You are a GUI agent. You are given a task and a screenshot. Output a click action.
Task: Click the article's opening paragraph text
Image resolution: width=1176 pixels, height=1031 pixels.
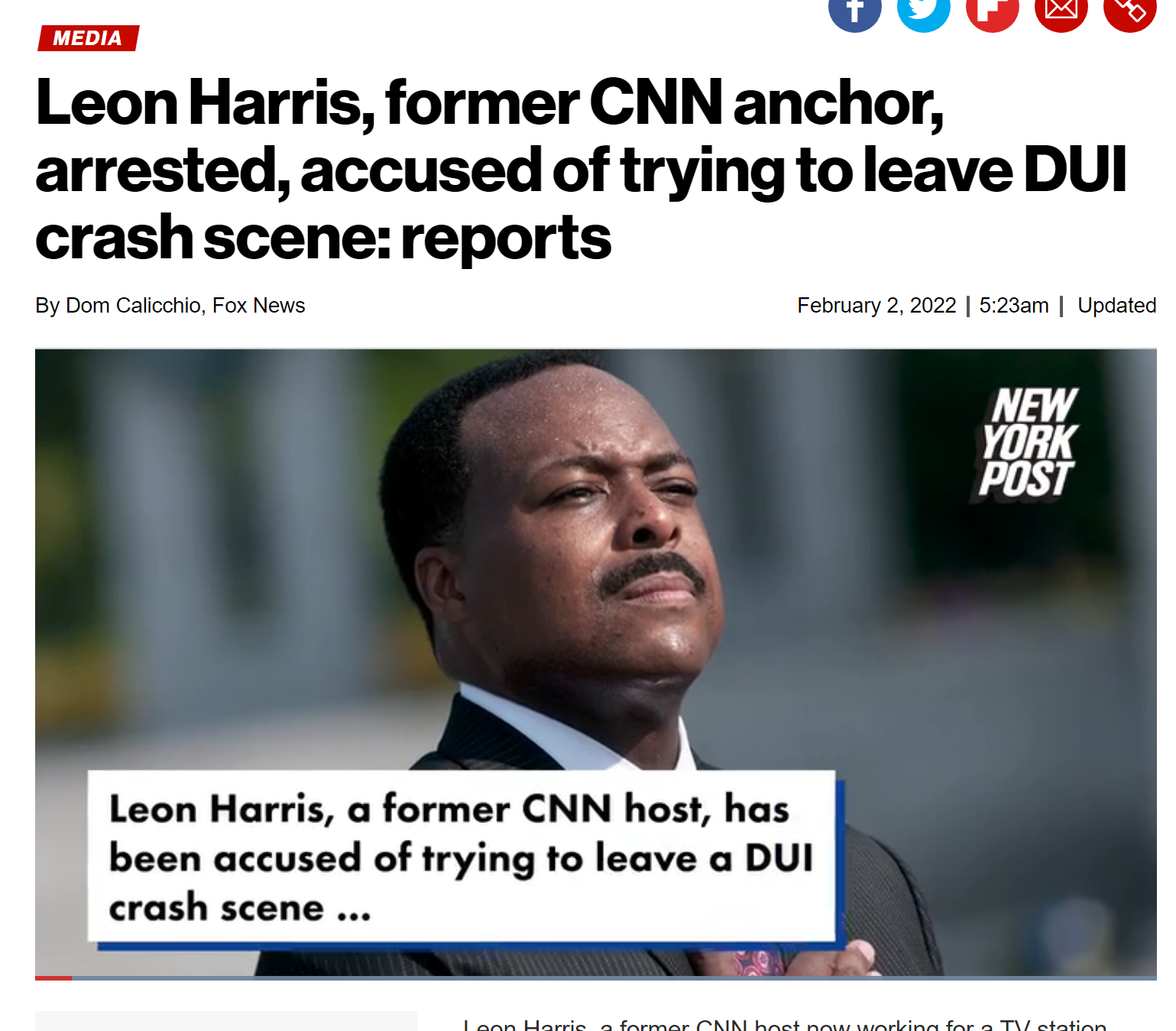[784, 1024]
